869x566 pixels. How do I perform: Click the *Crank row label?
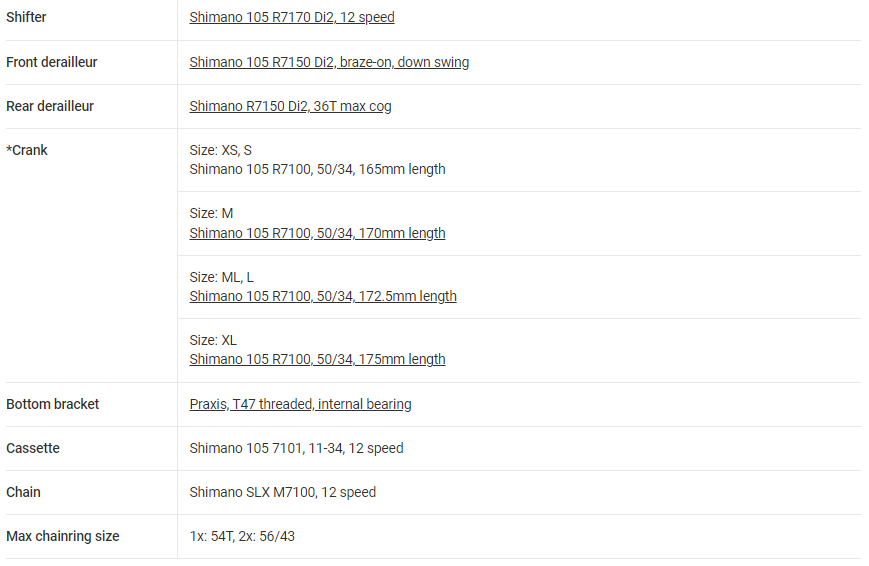[x=27, y=150]
